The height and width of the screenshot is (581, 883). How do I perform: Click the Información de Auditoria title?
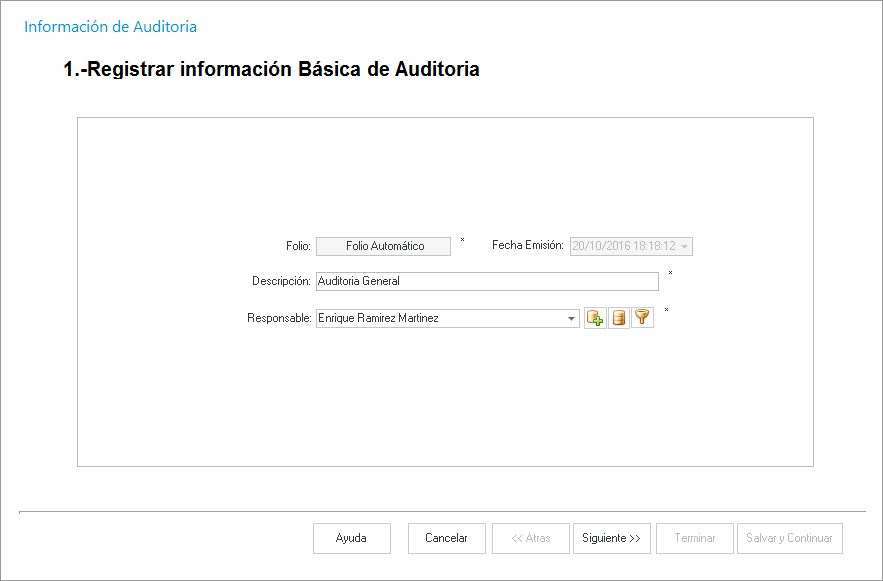(110, 27)
